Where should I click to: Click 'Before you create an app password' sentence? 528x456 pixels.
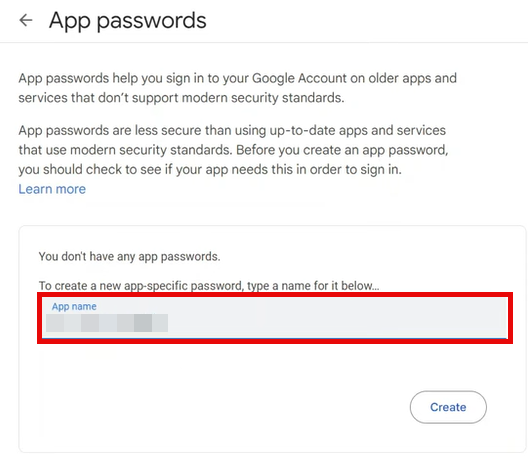point(342,150)
